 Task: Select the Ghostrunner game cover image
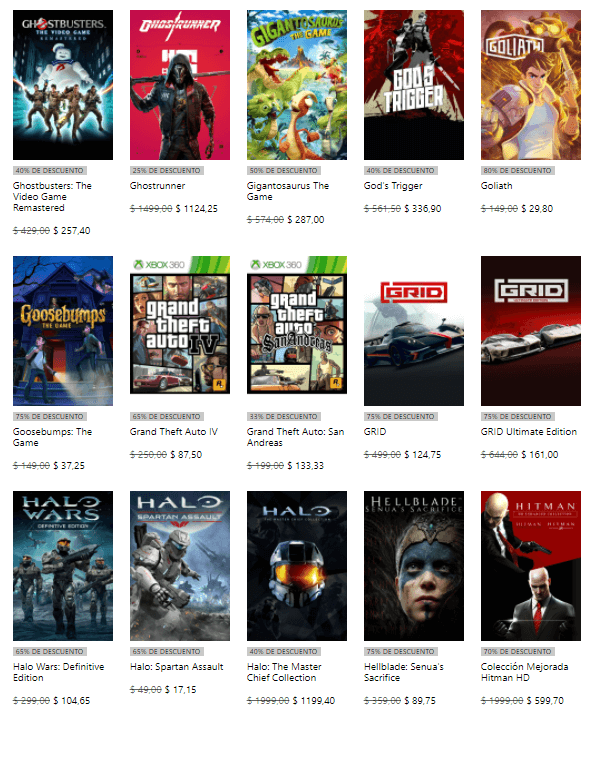click(180, 85)
